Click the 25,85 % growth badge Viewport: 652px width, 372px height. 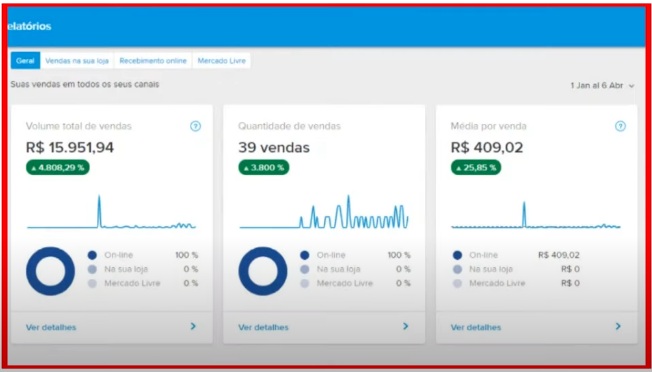(x=476, y=168)
